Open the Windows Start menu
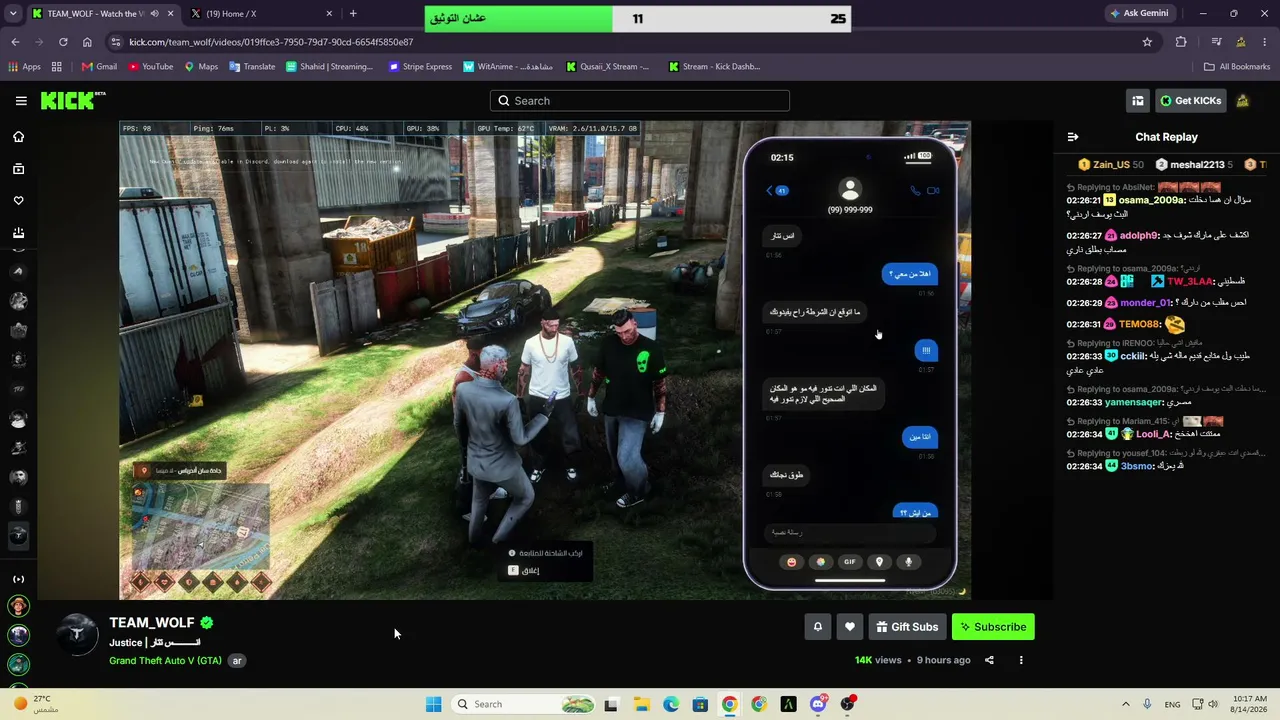 pyautogui.click(x=433, y=704)
